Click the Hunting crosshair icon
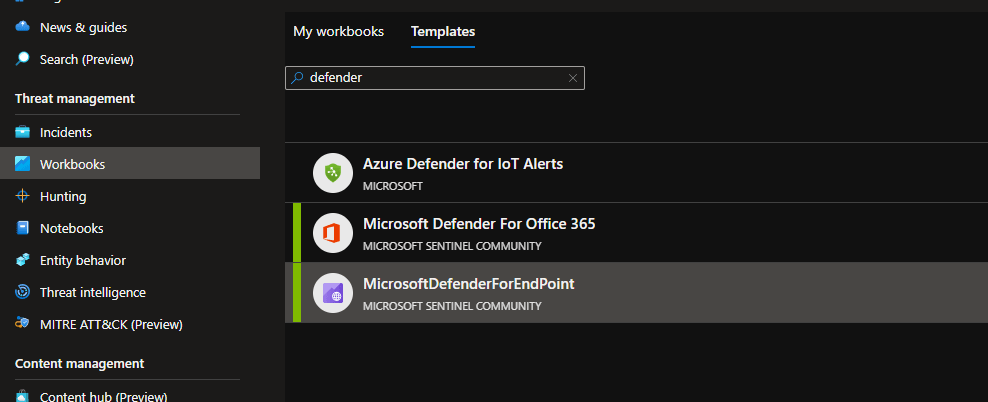The height and width of the screenshot is (402, 988). tap(23, 197)
